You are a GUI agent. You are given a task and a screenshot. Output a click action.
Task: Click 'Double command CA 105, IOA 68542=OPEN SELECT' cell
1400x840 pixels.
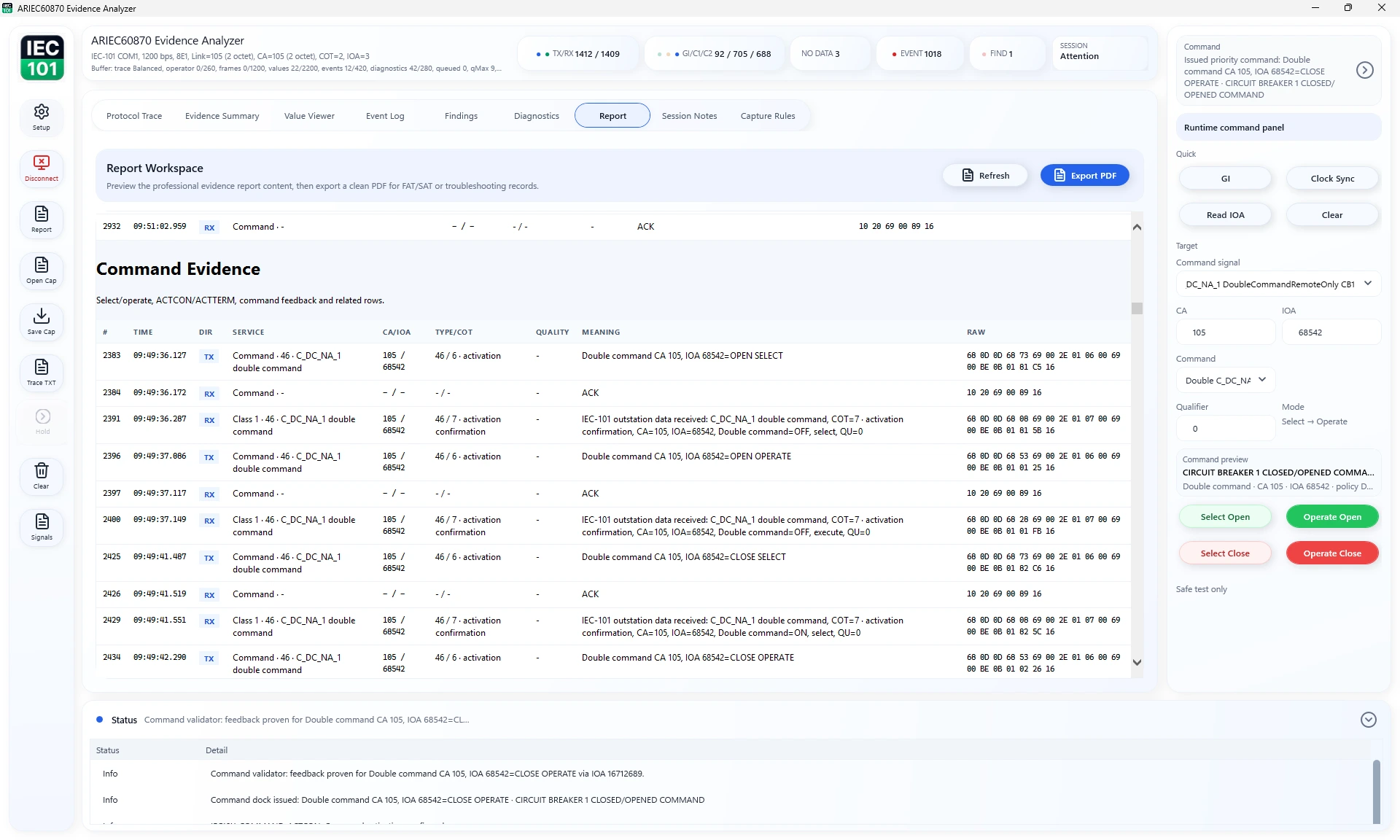point(682,356)
